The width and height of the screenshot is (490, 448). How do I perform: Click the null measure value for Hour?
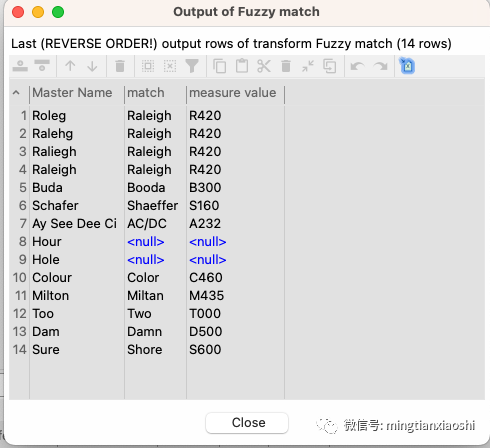pyautogui.click(x=208, y=242)
